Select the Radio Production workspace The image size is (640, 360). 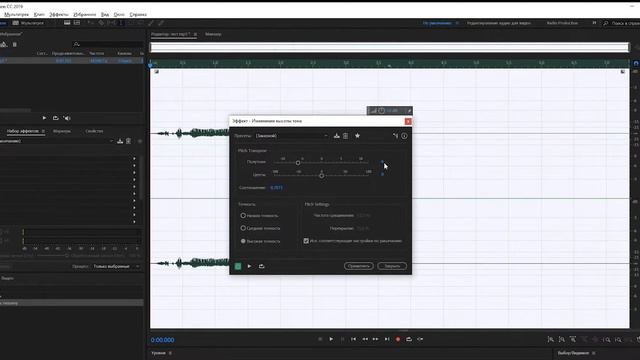click(x=562, y=23)
